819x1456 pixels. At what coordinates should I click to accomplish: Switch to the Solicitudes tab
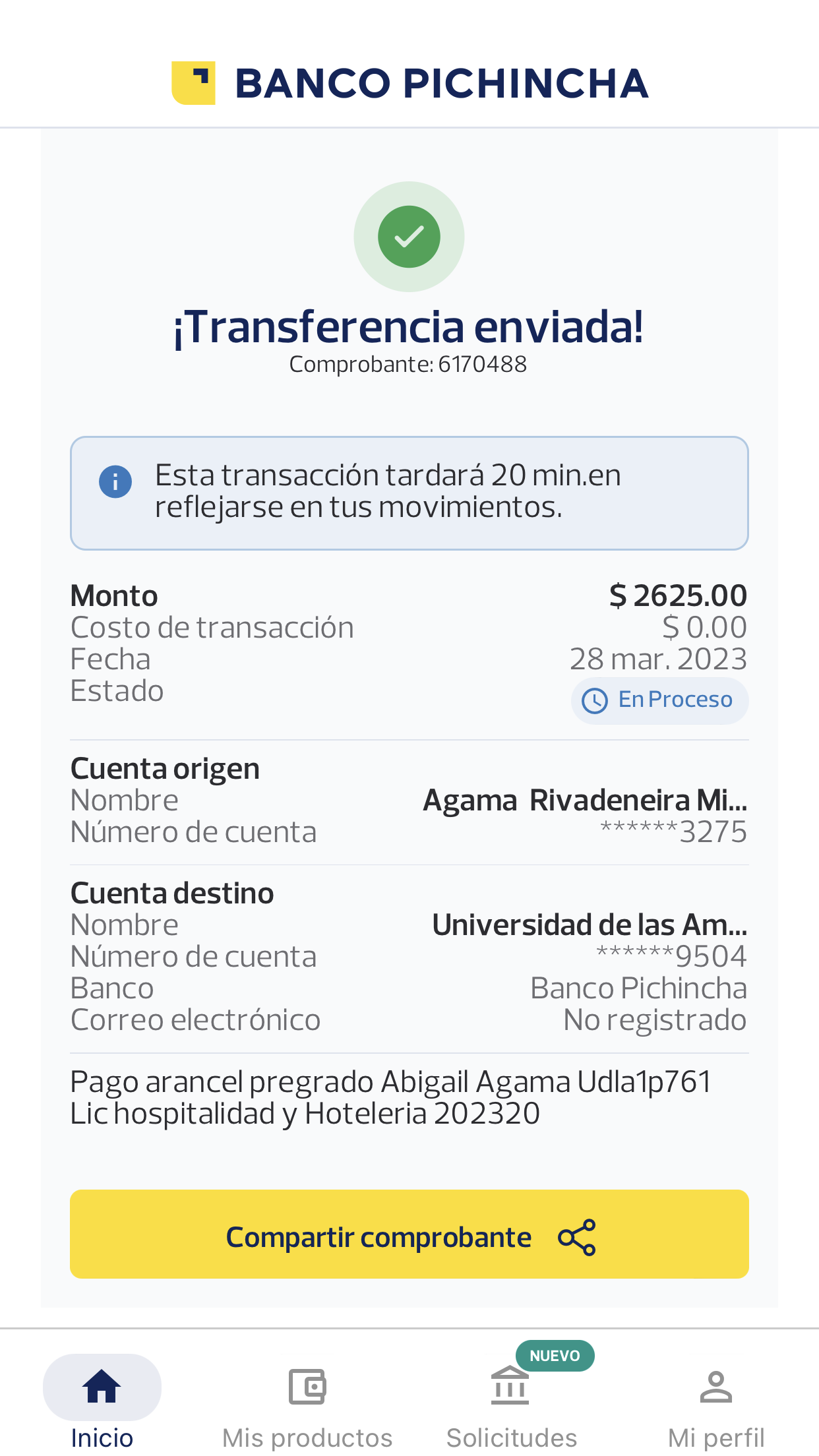512,1438
